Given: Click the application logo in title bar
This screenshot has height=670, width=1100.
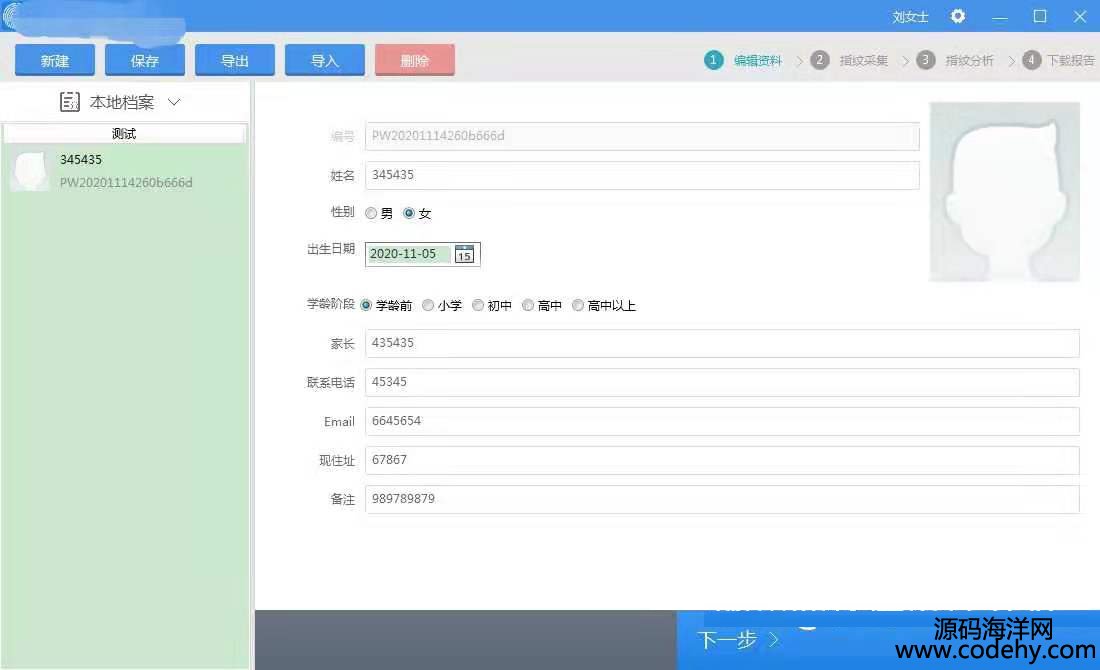Looking at the screenshot, I should (x=10, y=15).
